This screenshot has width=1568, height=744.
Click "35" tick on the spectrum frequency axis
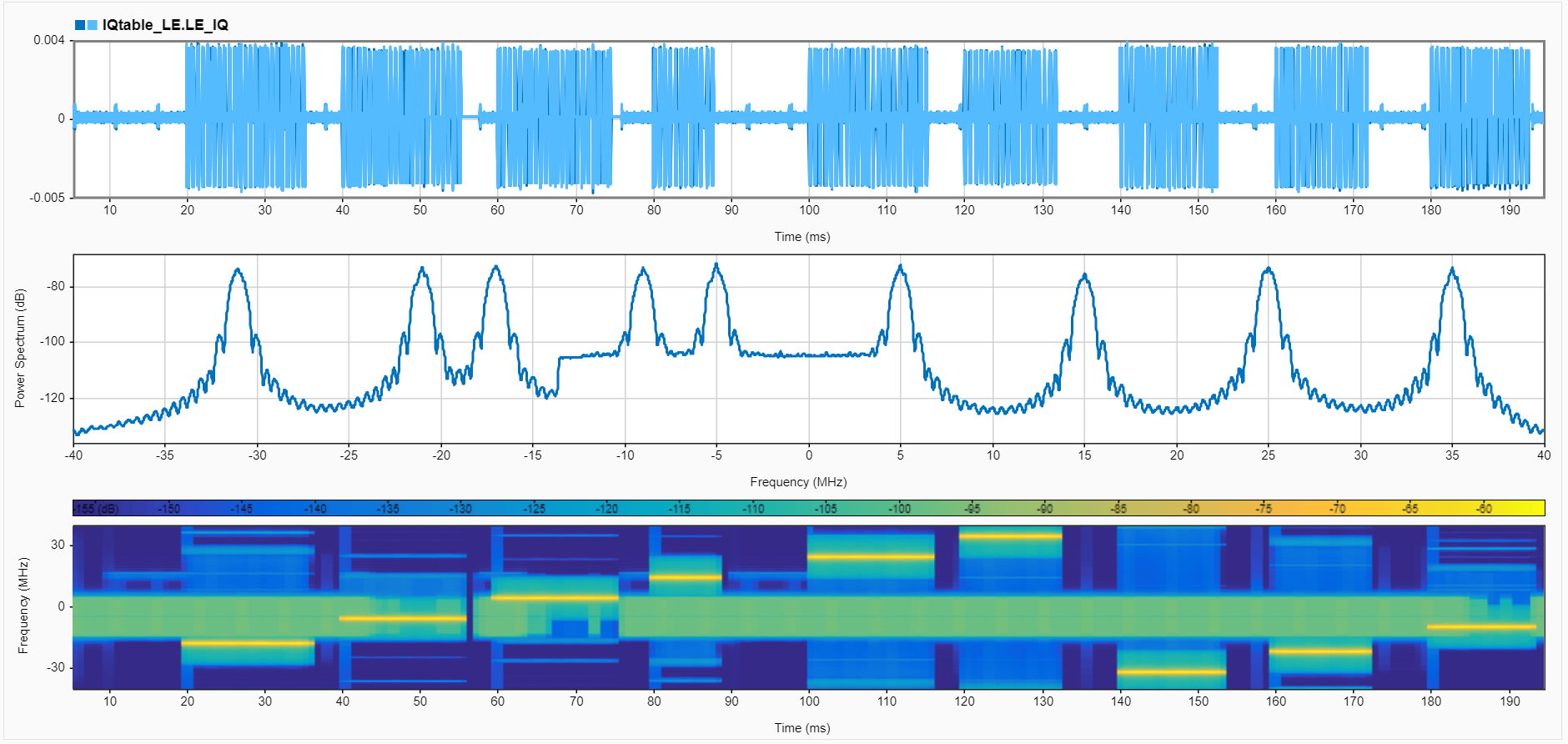click(1452, 455)
